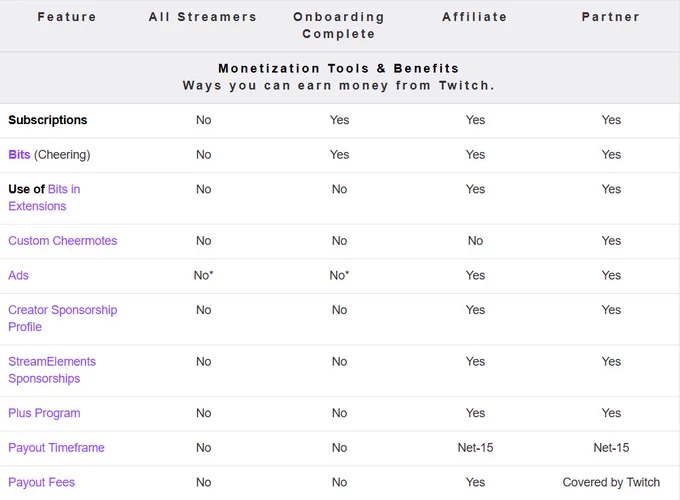The height and width of the screenshot is (500, 680).
Task: Open the Creator Sponsorship Profile link
Action: (62, 318)
